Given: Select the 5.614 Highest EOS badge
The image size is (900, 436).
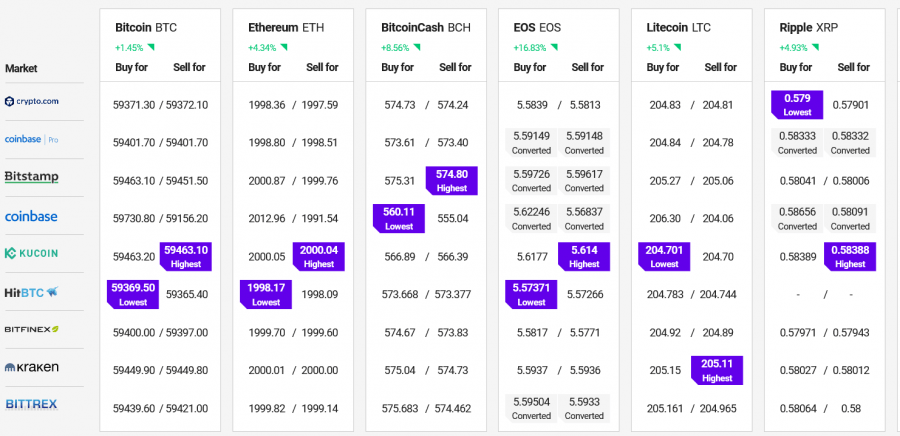Looking at the screenshot, I should [584, 256].
